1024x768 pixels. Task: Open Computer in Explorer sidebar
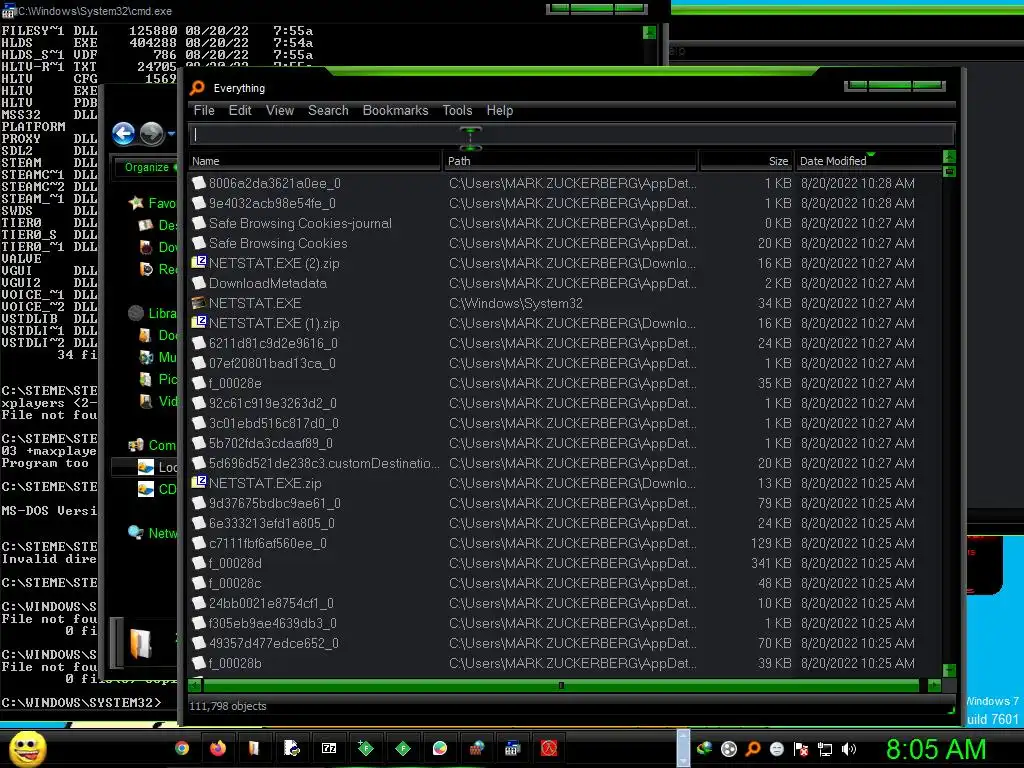pos(153,445)
